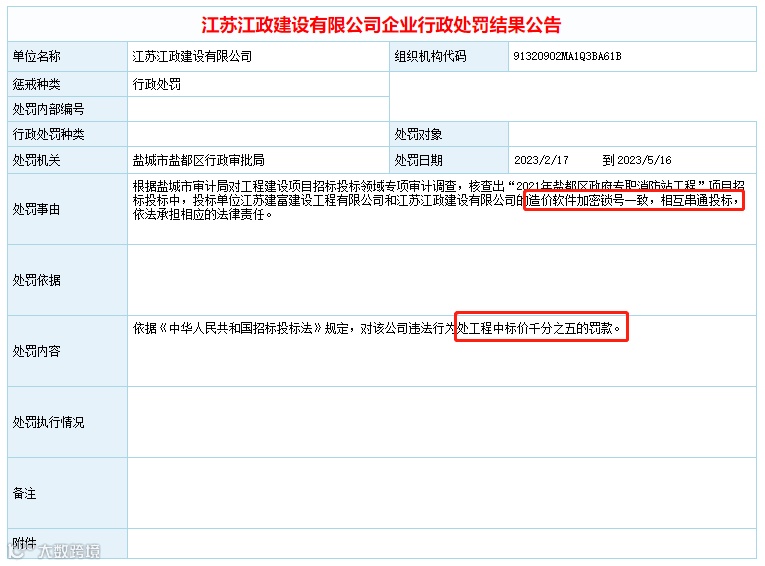765x566 pixels.
Task: Select the 惩戒种类 label cell
Action: 67,84
